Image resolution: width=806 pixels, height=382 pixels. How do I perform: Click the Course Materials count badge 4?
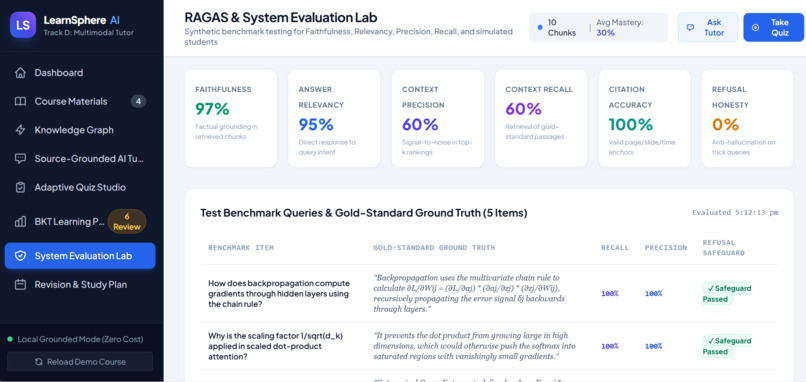[x=138, y=101]
